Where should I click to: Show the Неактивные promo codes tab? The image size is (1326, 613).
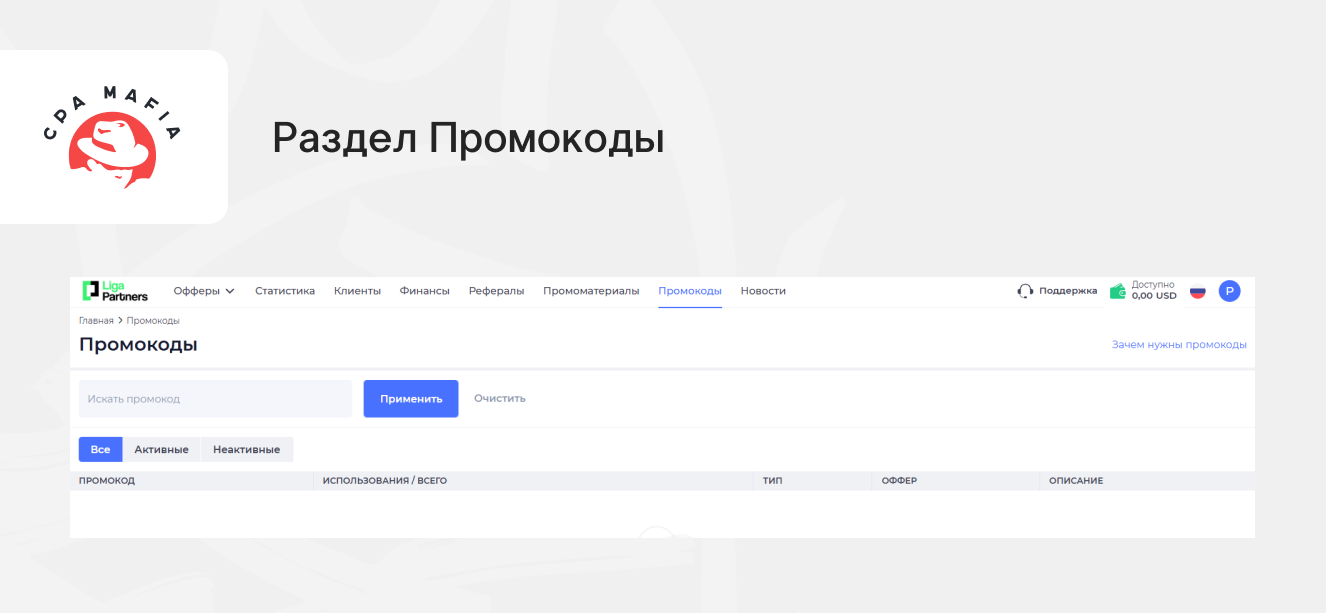pyautogui.click(x=246, y=450)
